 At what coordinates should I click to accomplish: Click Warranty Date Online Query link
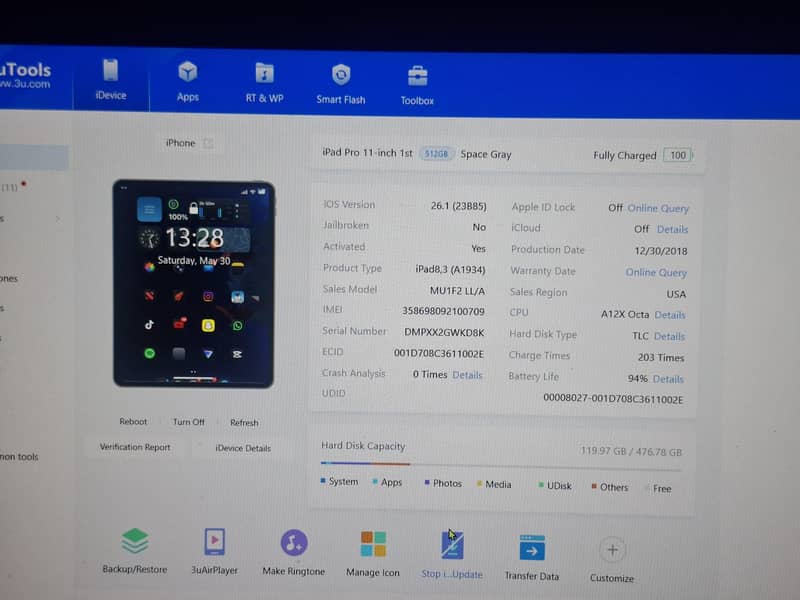[x=656, y=272]
